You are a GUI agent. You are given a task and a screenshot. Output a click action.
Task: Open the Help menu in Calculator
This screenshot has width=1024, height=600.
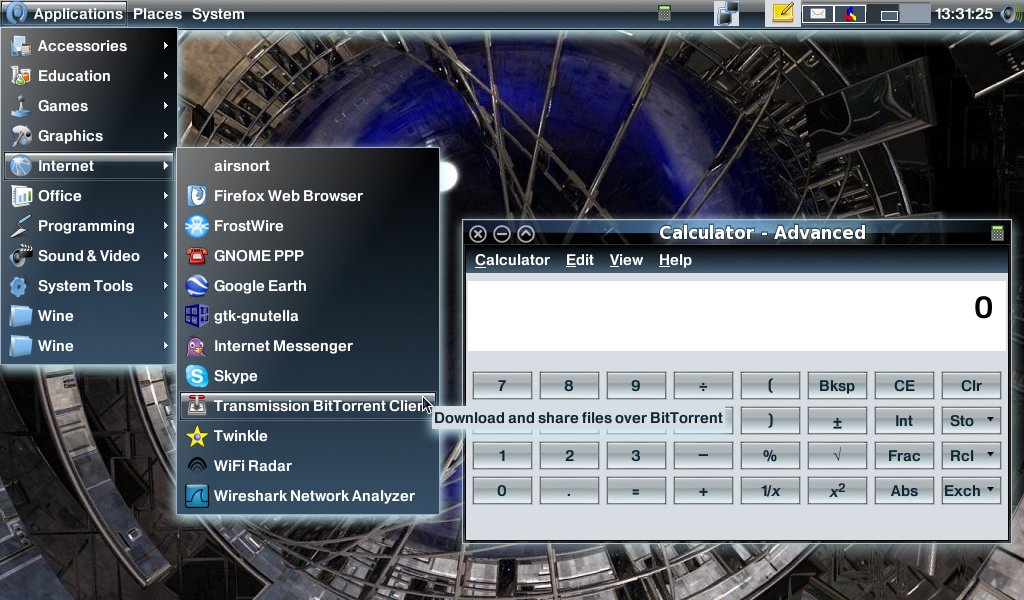(675, 260)
